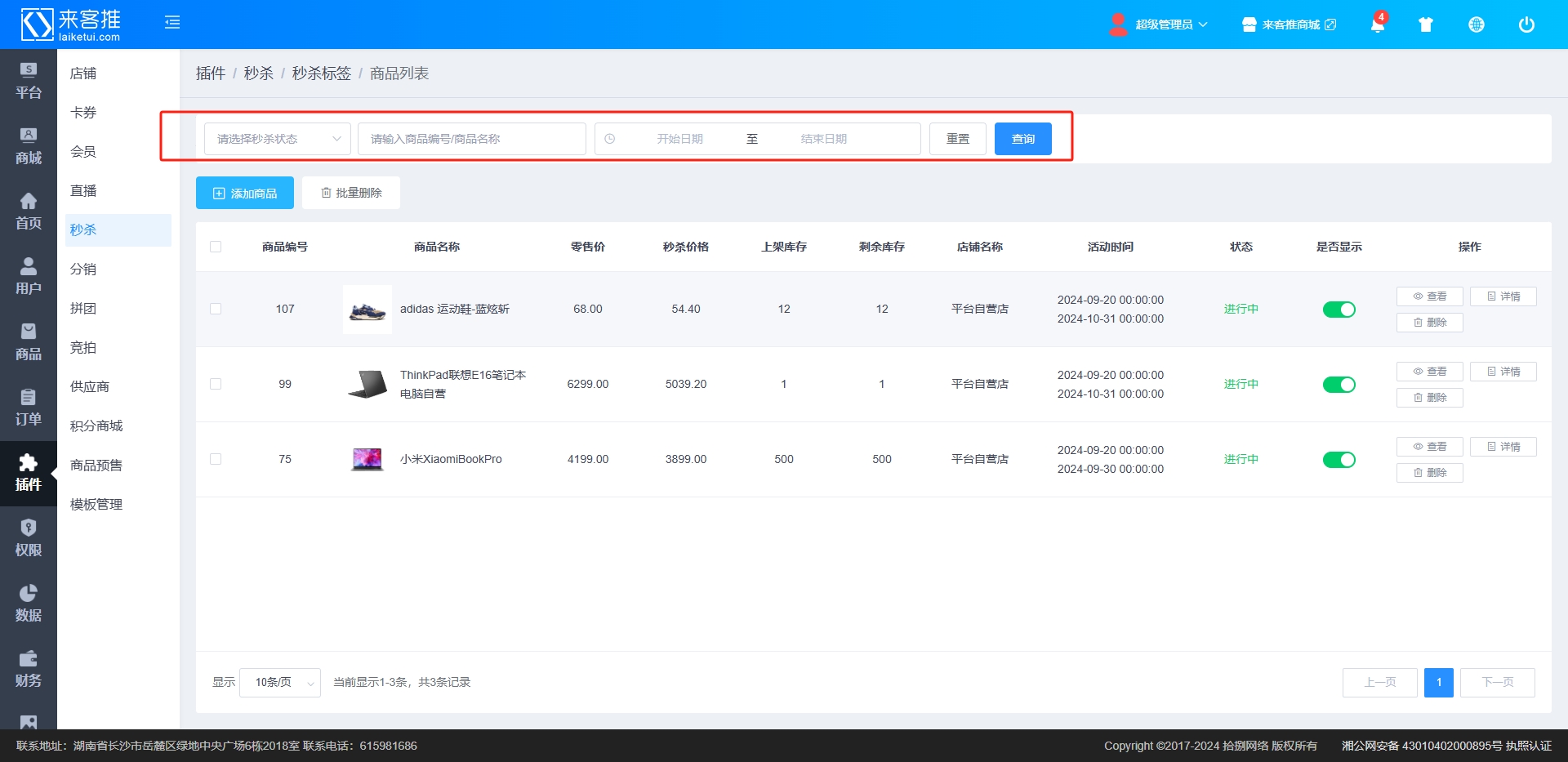This screenshot has height=762, width=1568.
Task: Click the theme shirt icon in header
Action: click(1426, 25)
